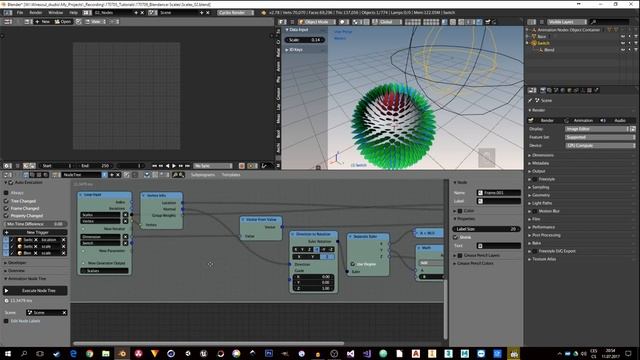
Task: Open Visual Studio from the taskbar
Action: (351, 353)
